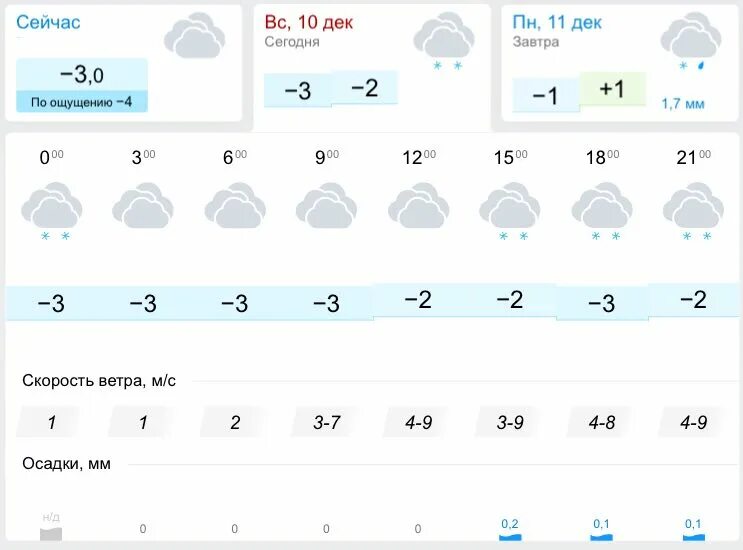The image size is (743, 550).
Task: Click the −2 temperature cell at 12:00
Action: coord(418,300)
